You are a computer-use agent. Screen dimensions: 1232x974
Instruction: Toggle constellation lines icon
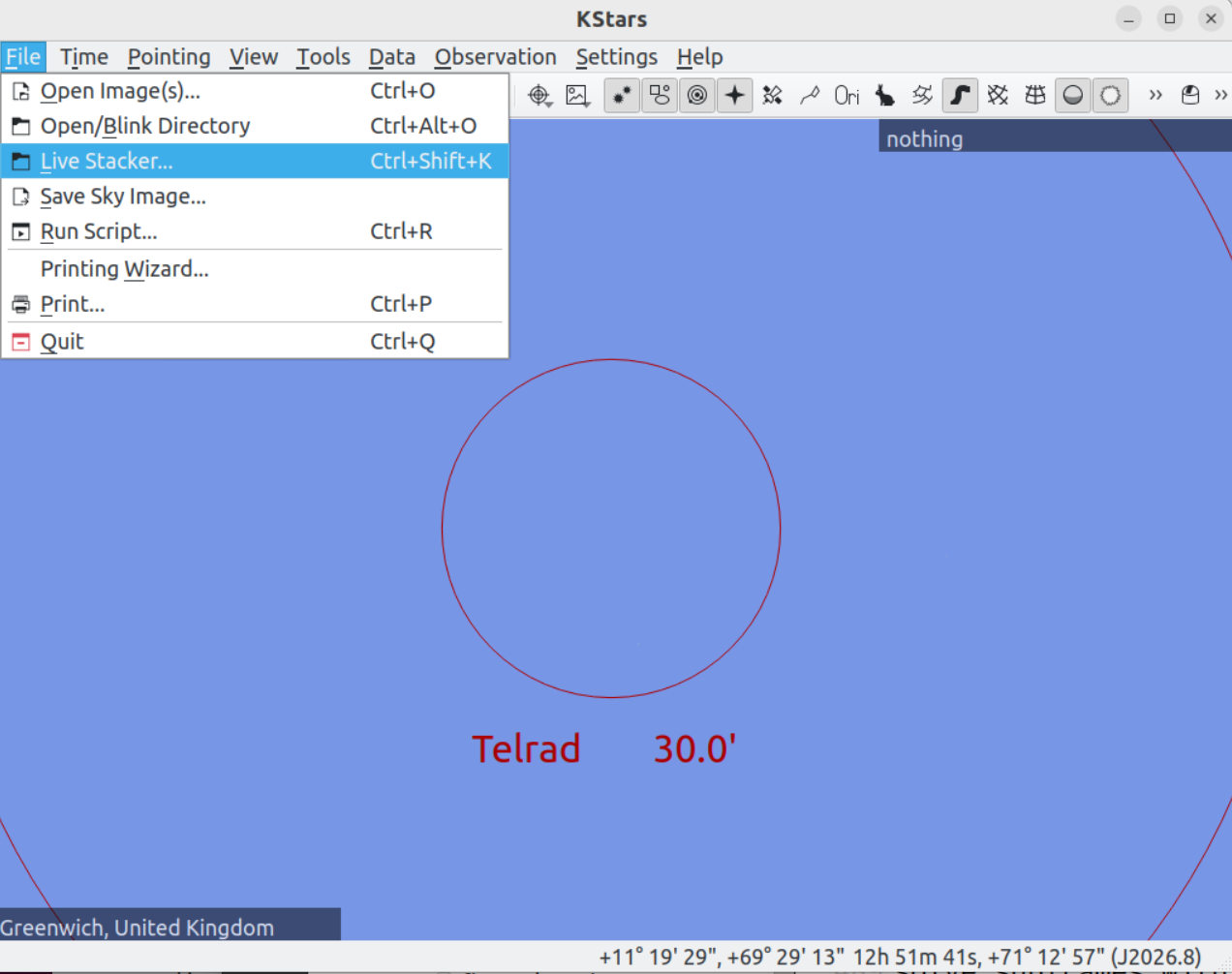click(x=810, y=95)
